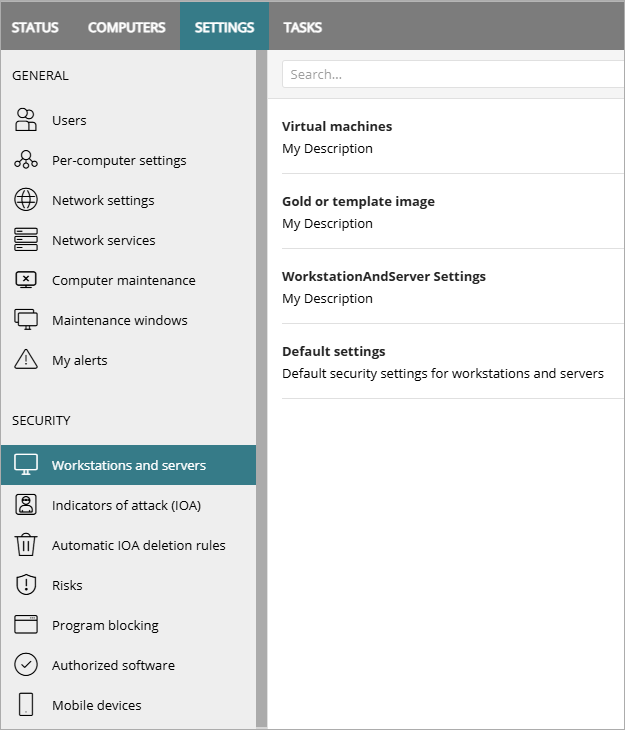Select the Workstations and servers label
The width and height of the screenshot is (625, 730).
tap(129, 466)
